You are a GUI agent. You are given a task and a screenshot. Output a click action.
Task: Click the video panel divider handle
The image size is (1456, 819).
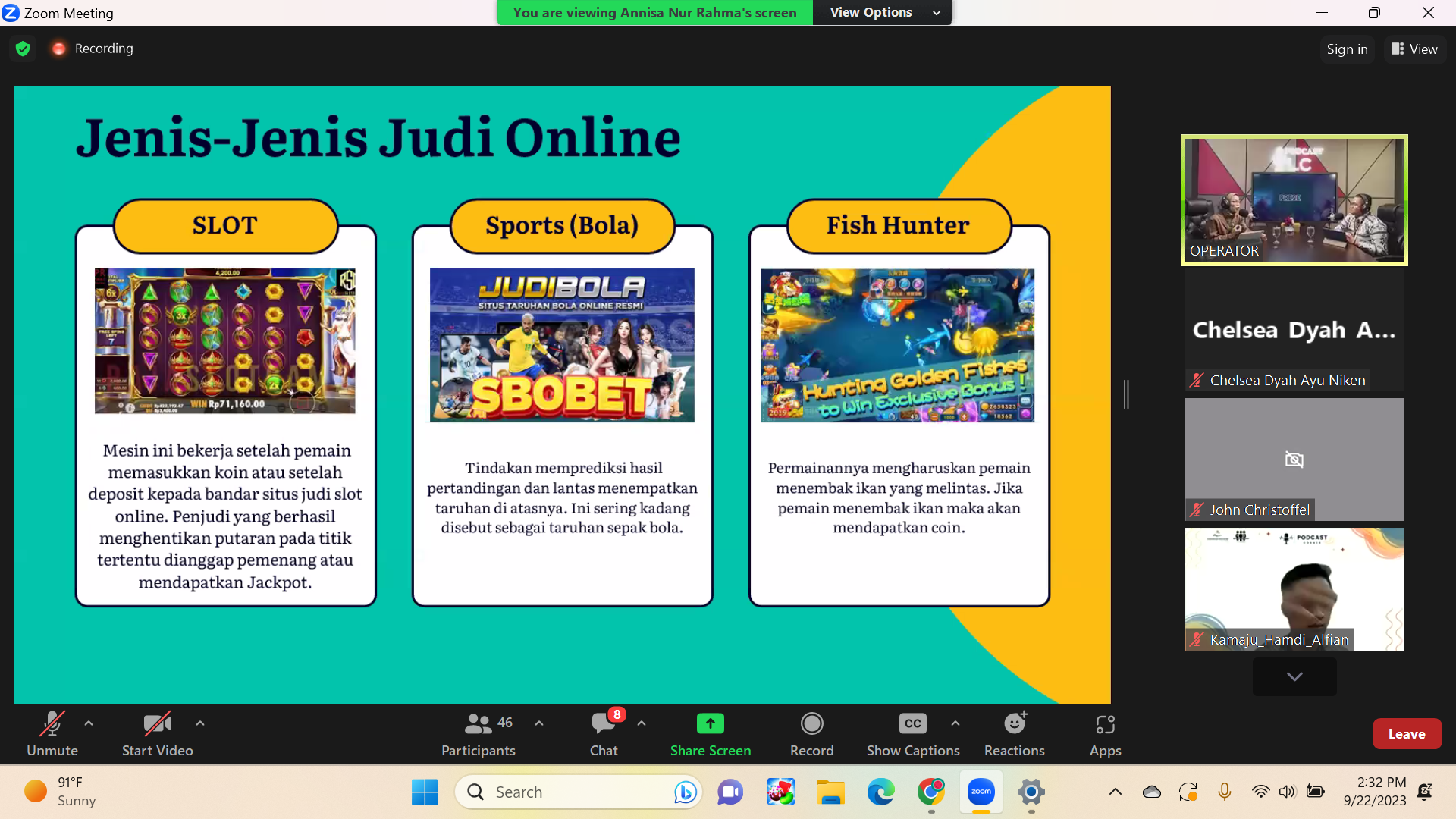point(1127,394)
